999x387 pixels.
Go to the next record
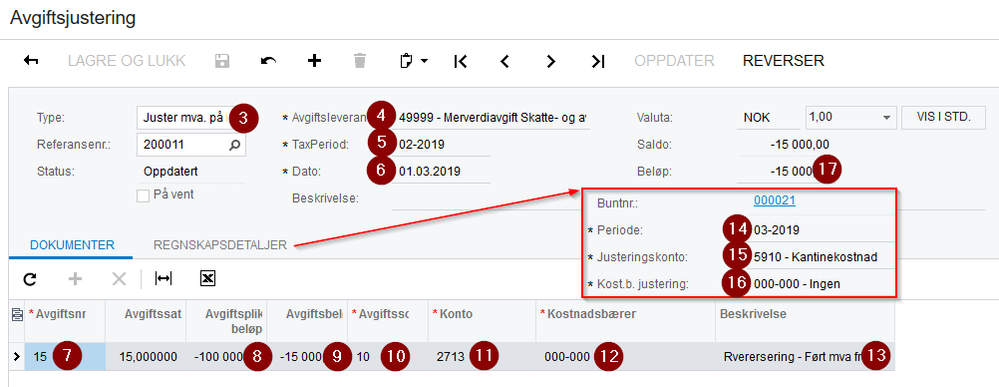(551, 61)
